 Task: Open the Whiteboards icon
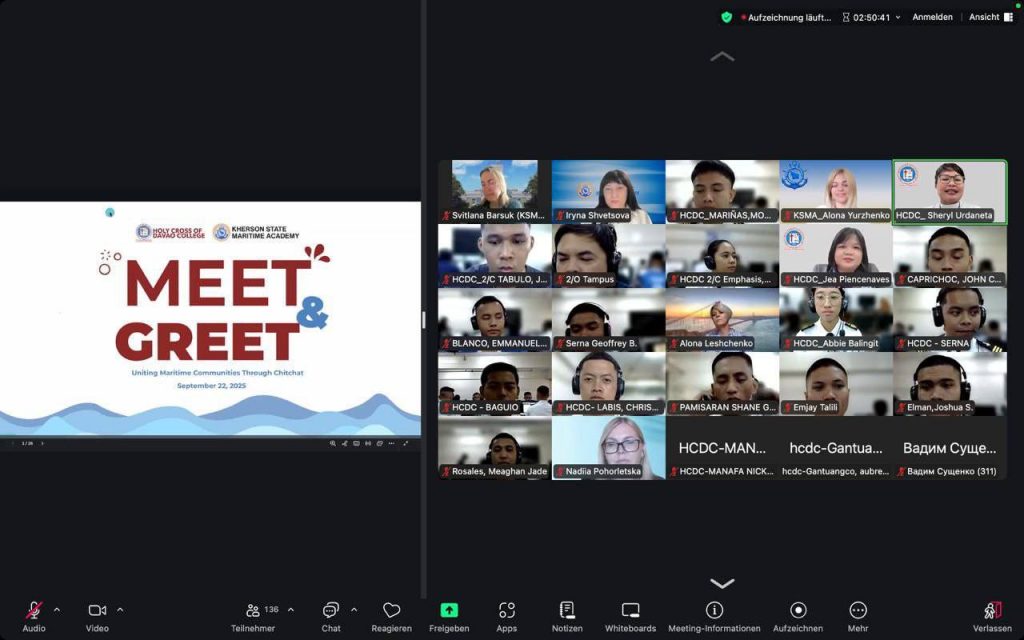(630, 611)
